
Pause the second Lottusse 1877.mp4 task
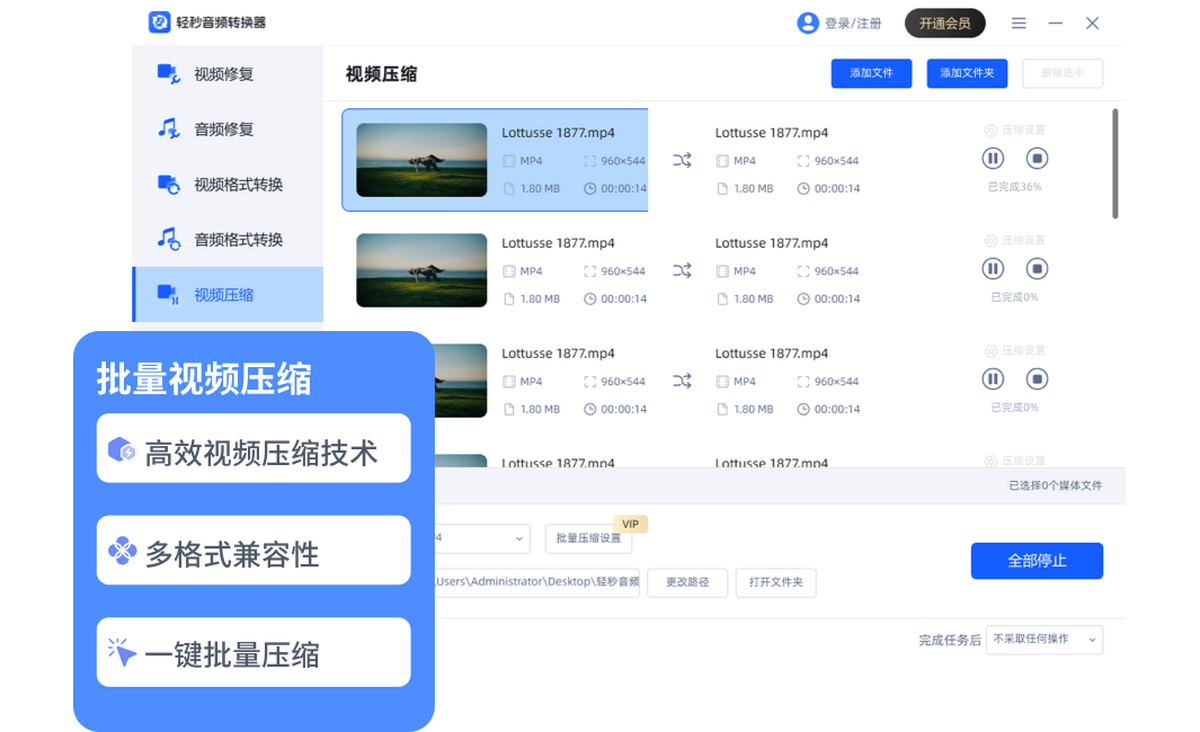point(992,268)
